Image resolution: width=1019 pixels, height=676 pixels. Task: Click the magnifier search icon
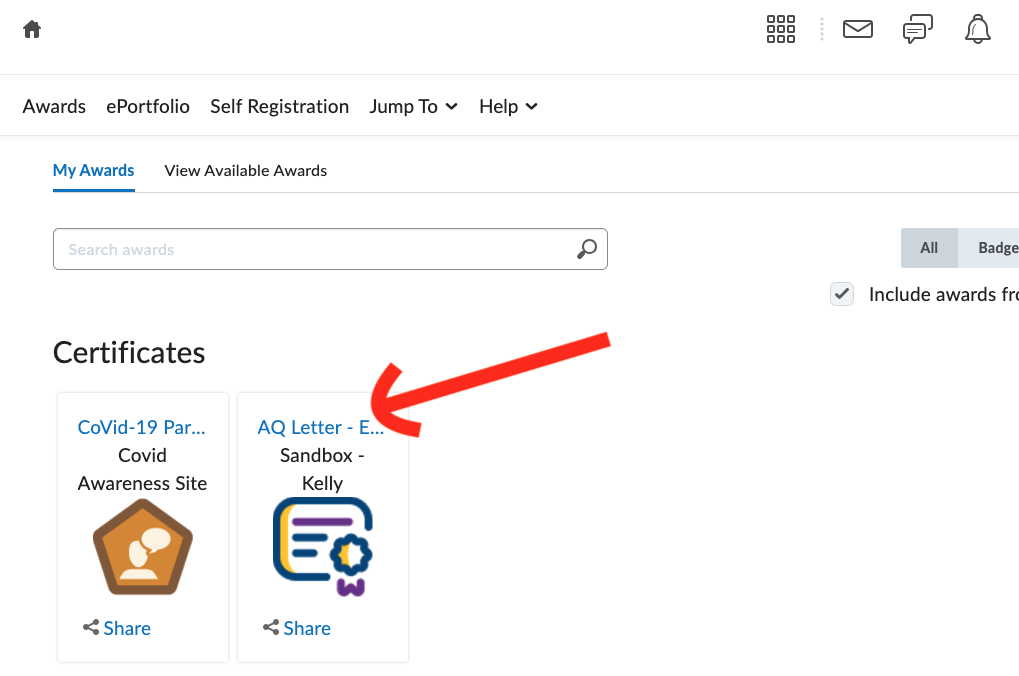coord(587,249)
